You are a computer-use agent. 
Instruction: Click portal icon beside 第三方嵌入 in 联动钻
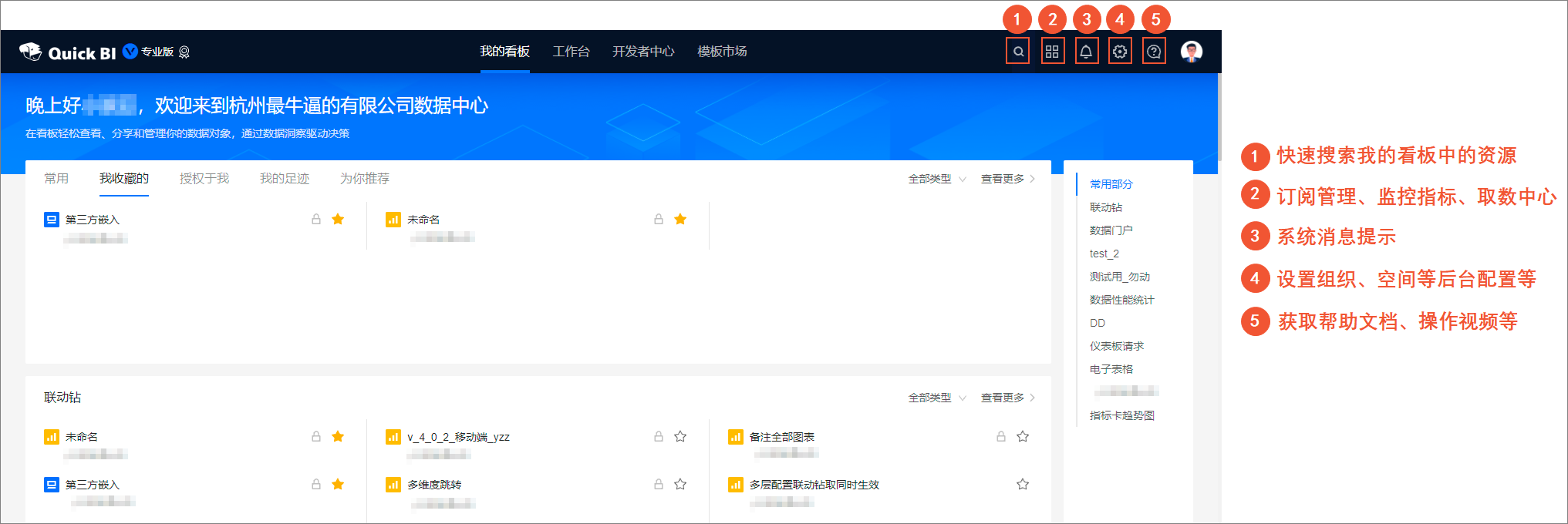tap(52, 485)
